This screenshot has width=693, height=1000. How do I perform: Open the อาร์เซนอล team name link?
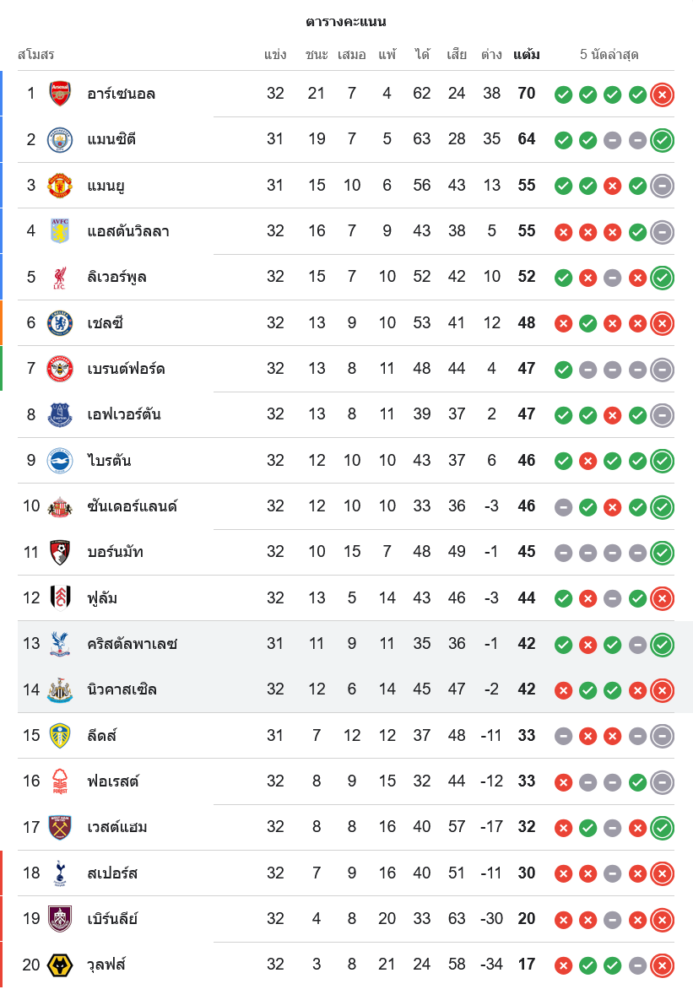[121, 94]
